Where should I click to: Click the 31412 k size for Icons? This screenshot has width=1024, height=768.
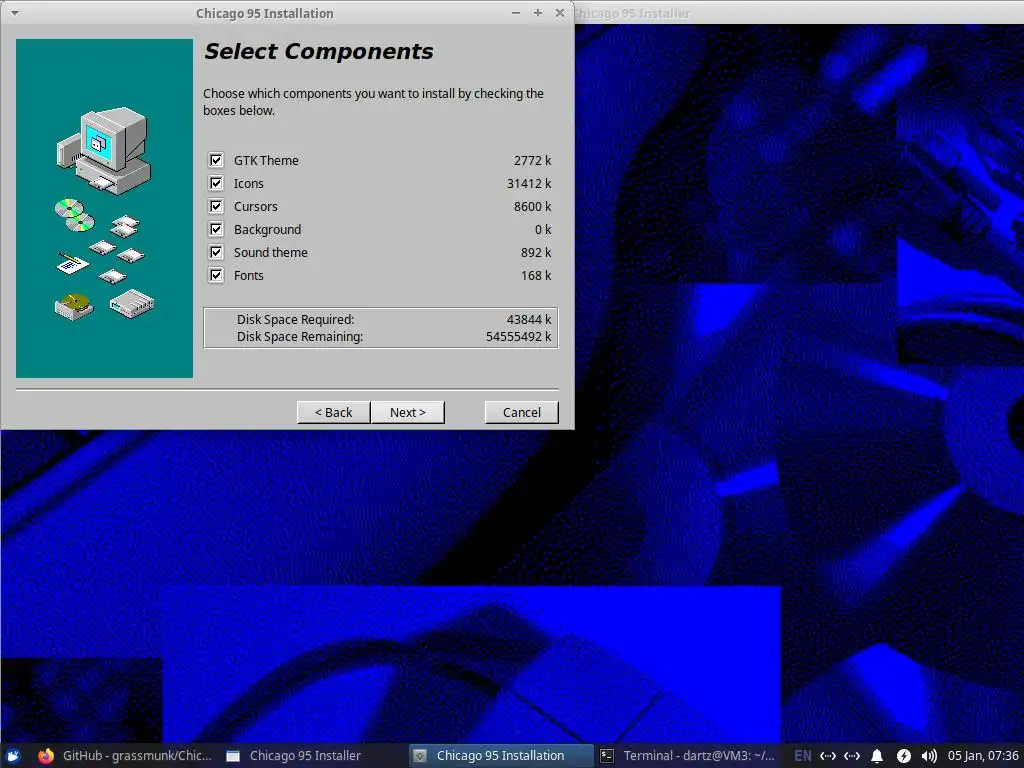[x=529, y=184]
